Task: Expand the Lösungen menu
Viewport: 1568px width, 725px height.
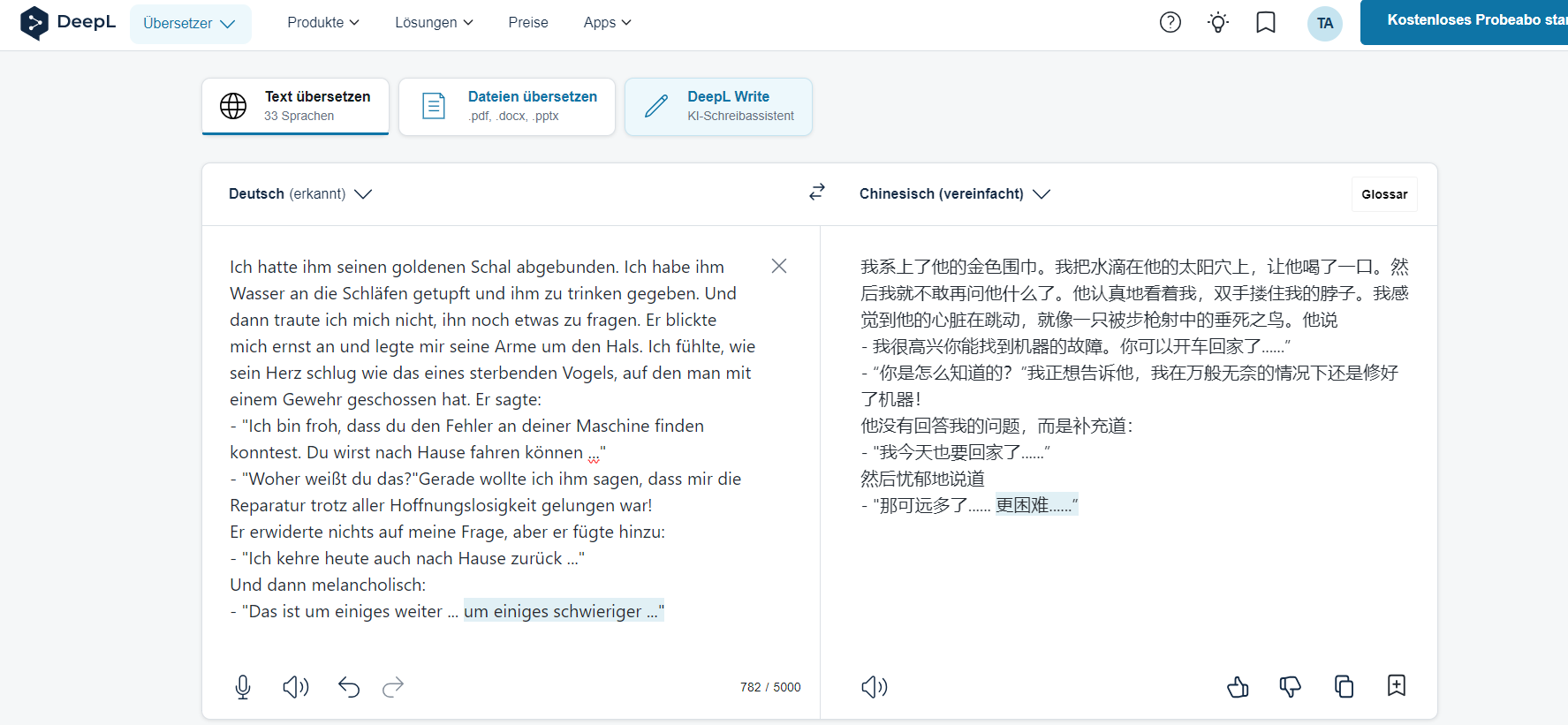Action: click(x=434, y=22)
